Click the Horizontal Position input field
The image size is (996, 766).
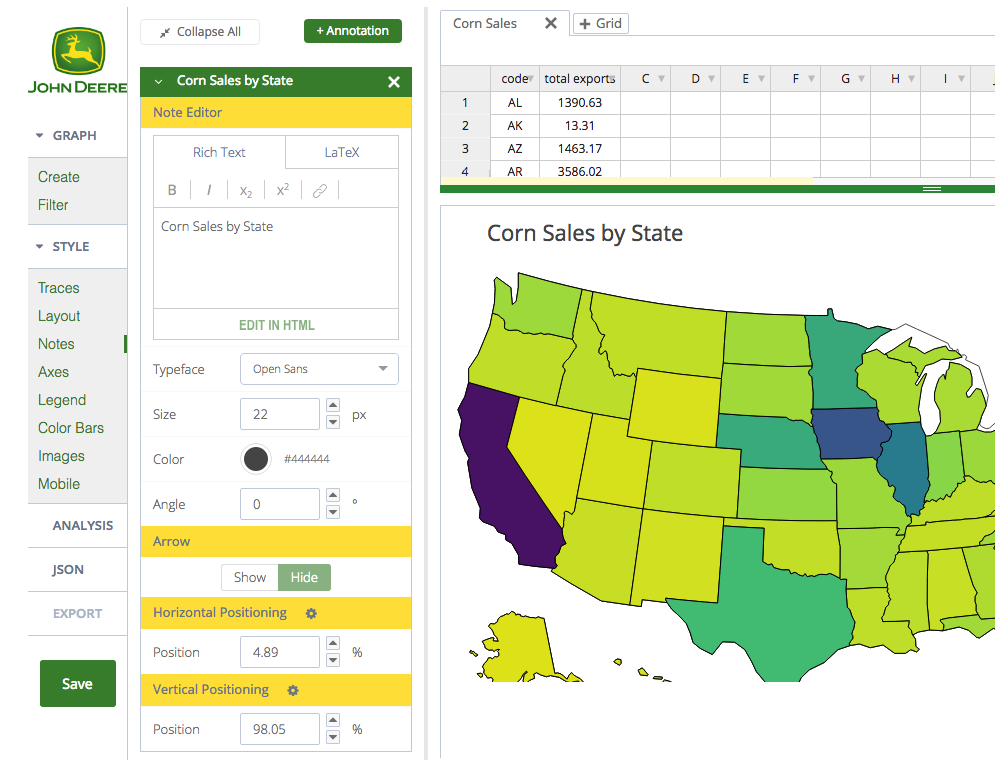(x=279, y=651)
